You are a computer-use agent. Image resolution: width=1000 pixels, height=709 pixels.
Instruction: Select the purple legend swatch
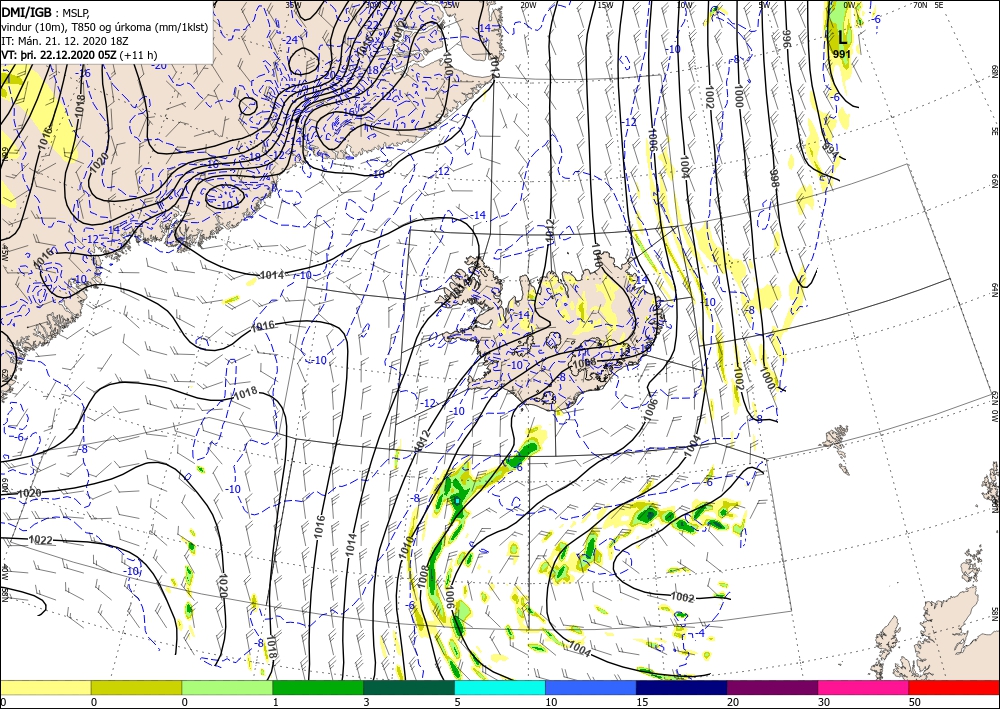click(772, 687)
